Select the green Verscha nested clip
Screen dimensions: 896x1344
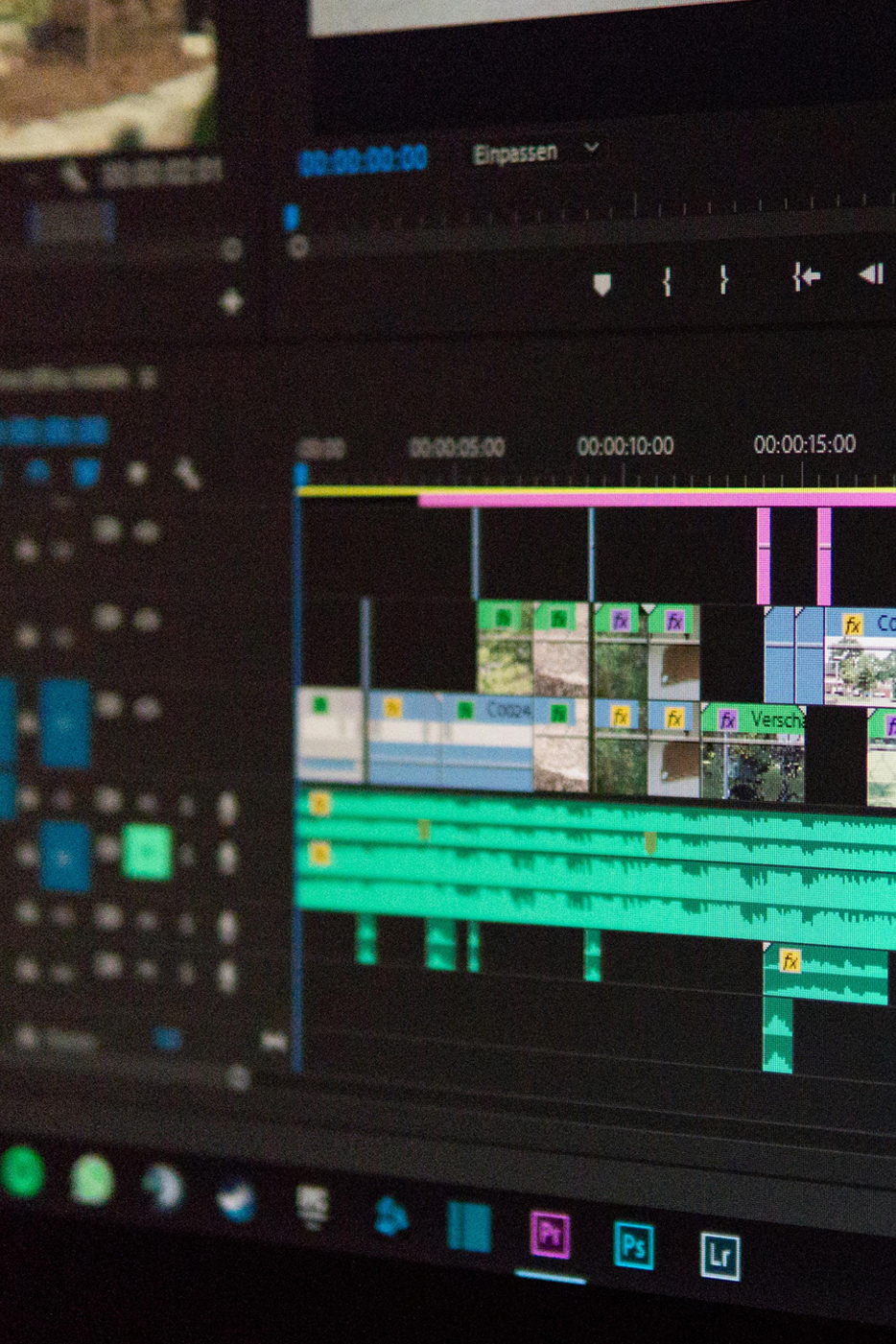click(767, 718)
